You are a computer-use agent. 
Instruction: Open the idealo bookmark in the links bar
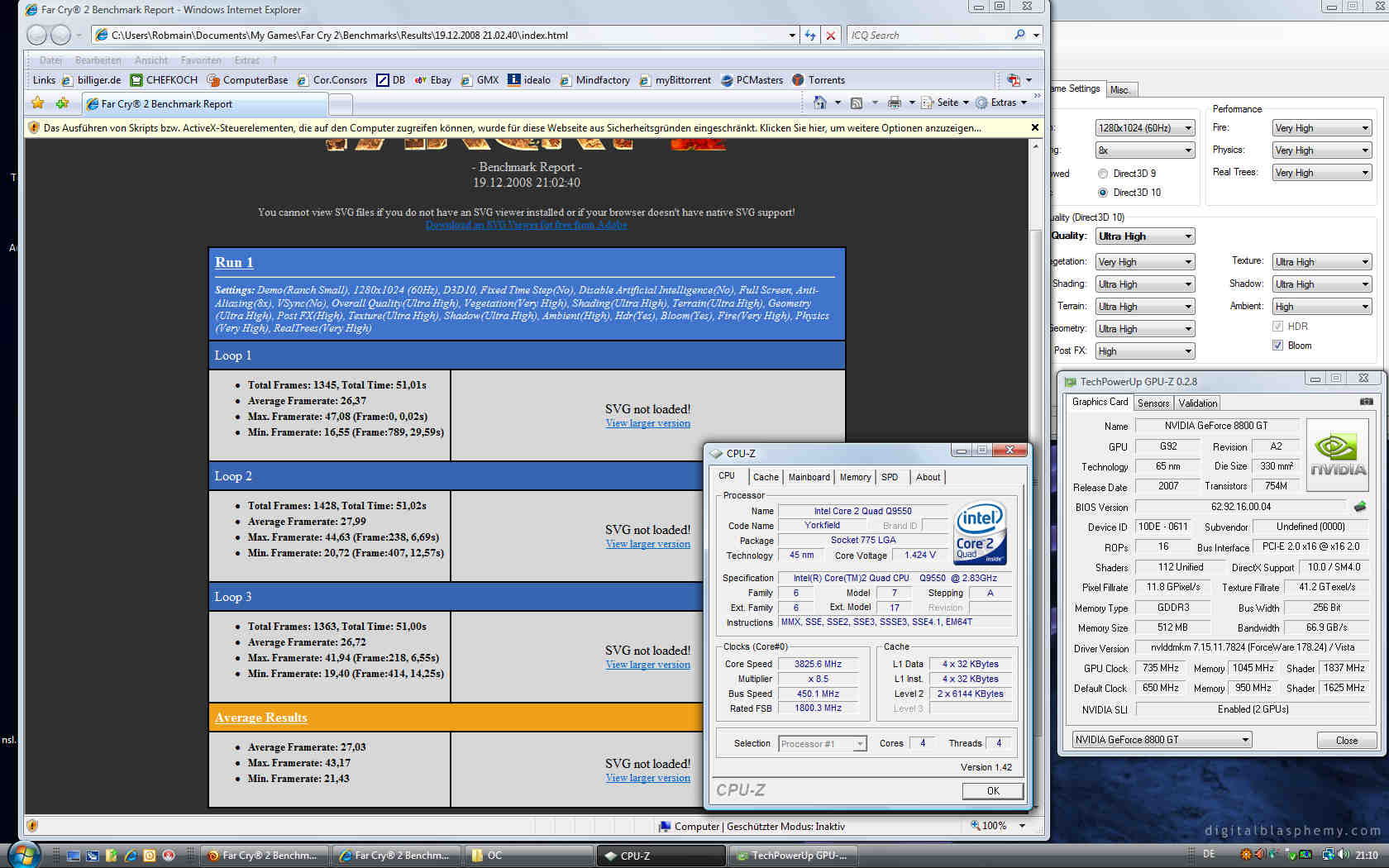529,80
